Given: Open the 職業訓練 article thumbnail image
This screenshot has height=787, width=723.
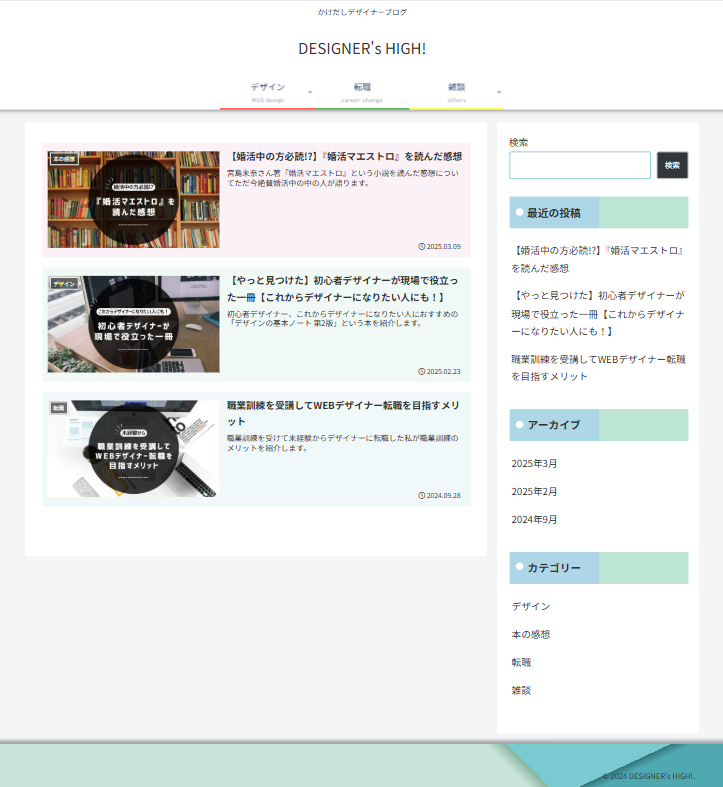Looking at the screenshot, I should (133, 448).
